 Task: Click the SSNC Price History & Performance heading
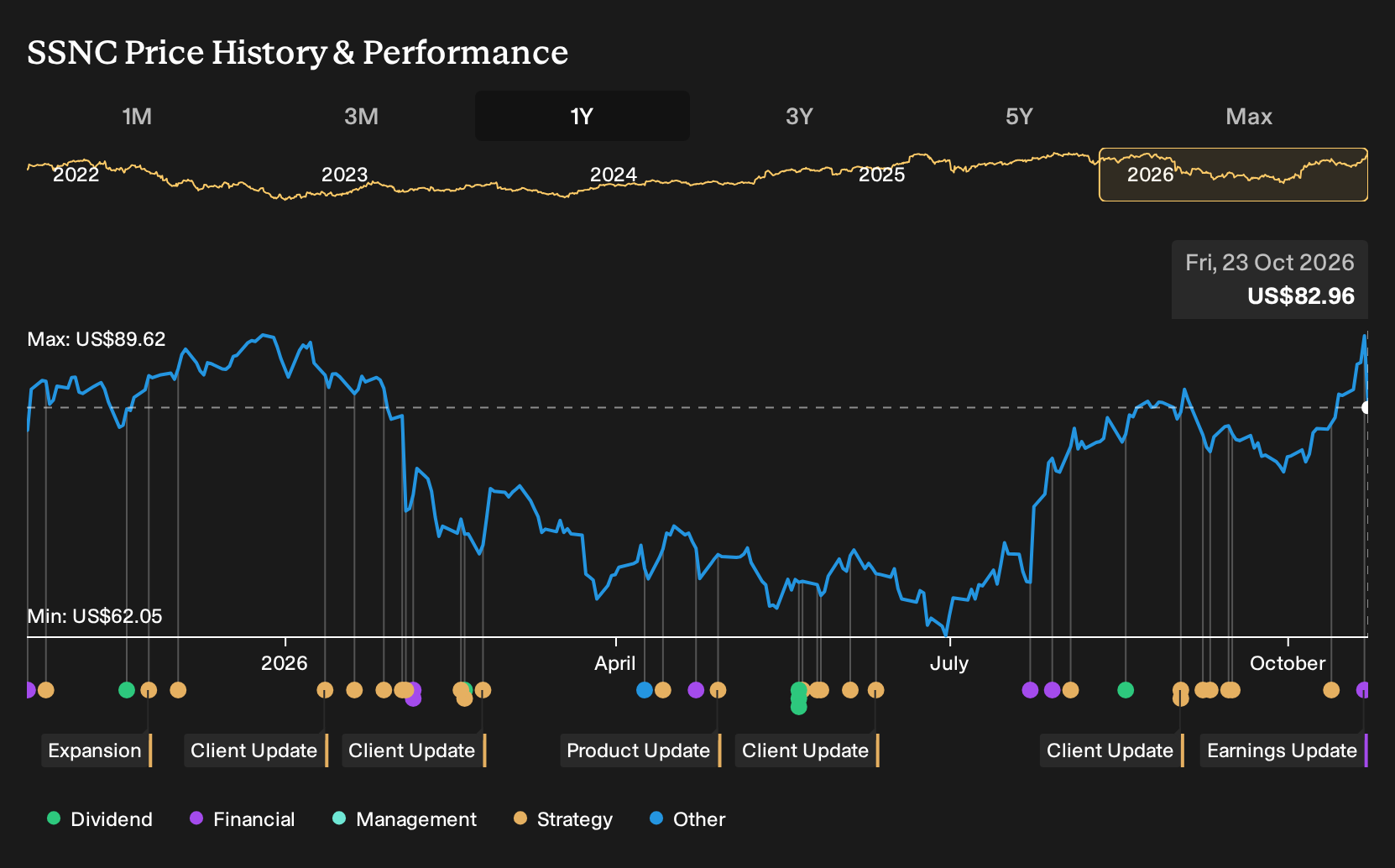[297, 52]
